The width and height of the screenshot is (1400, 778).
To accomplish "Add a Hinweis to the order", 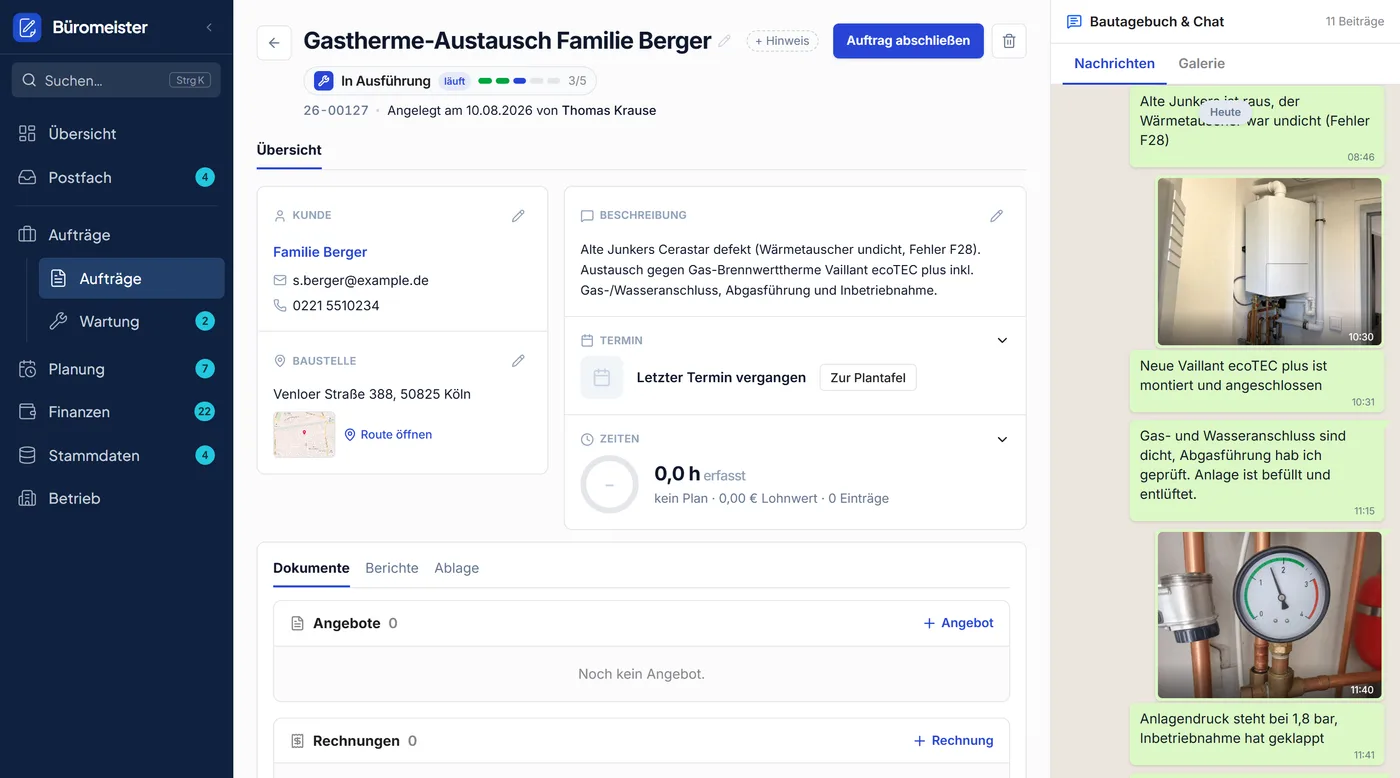I will pyautogui.click(x=782, y=41).
